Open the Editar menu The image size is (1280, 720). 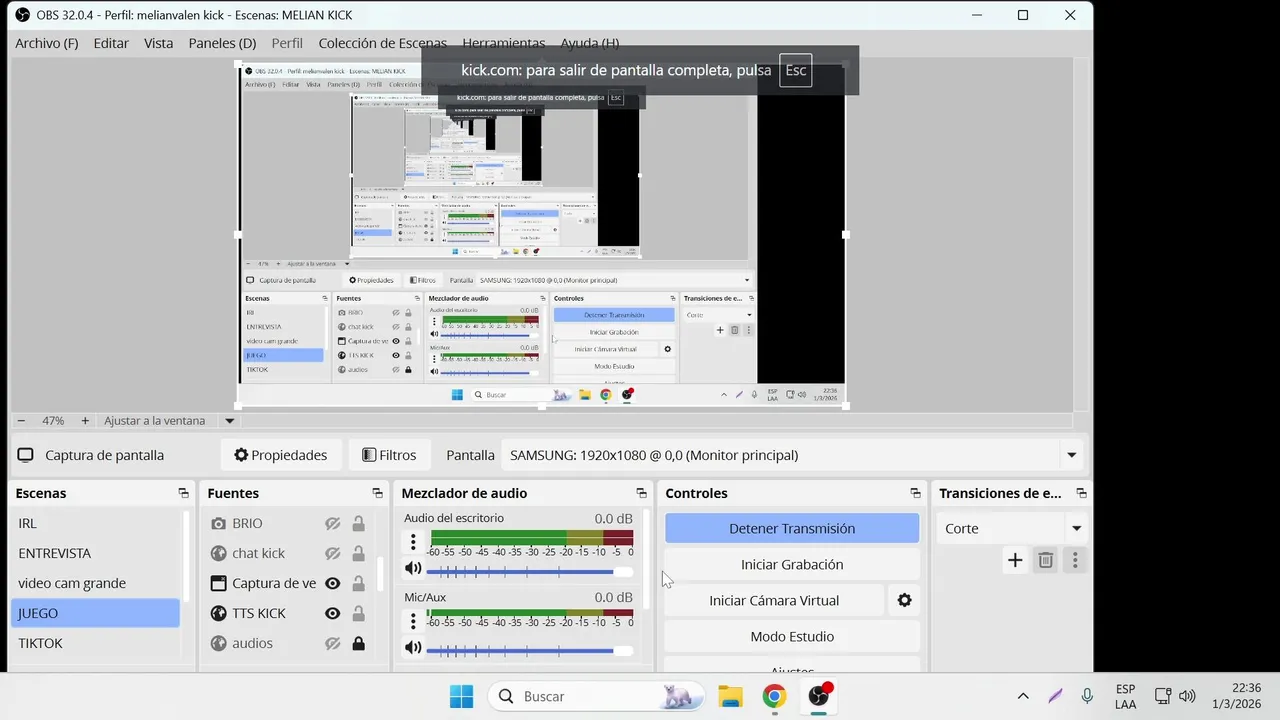(111, 43)
